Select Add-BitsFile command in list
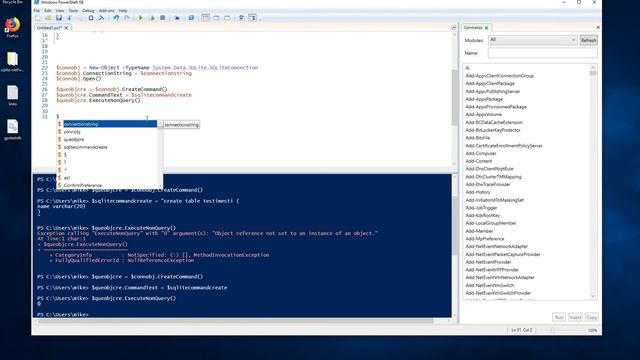This screenshot has width=640, height=360. point(478,138)
